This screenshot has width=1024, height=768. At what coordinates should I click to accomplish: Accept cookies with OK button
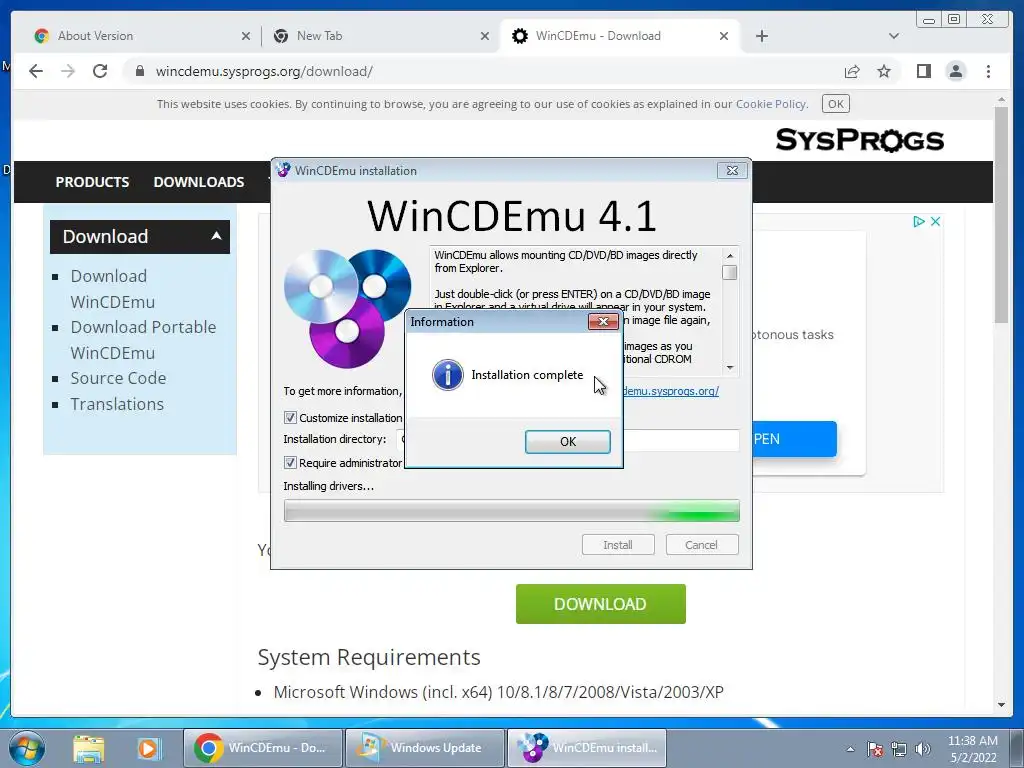[835, 104]
